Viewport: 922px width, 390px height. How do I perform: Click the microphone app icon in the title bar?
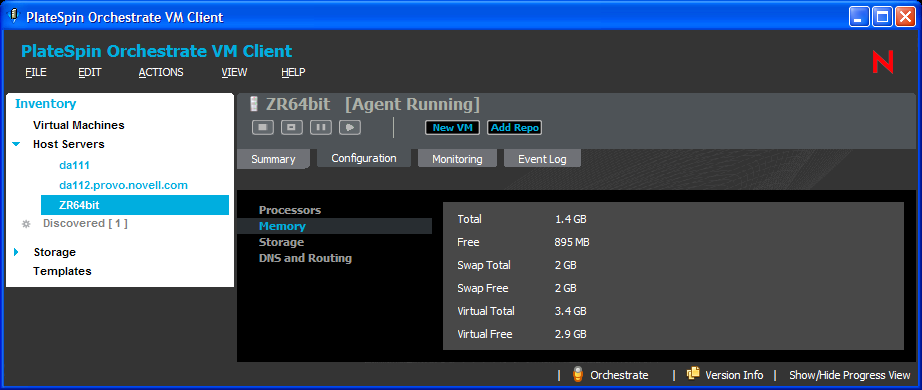13,17
